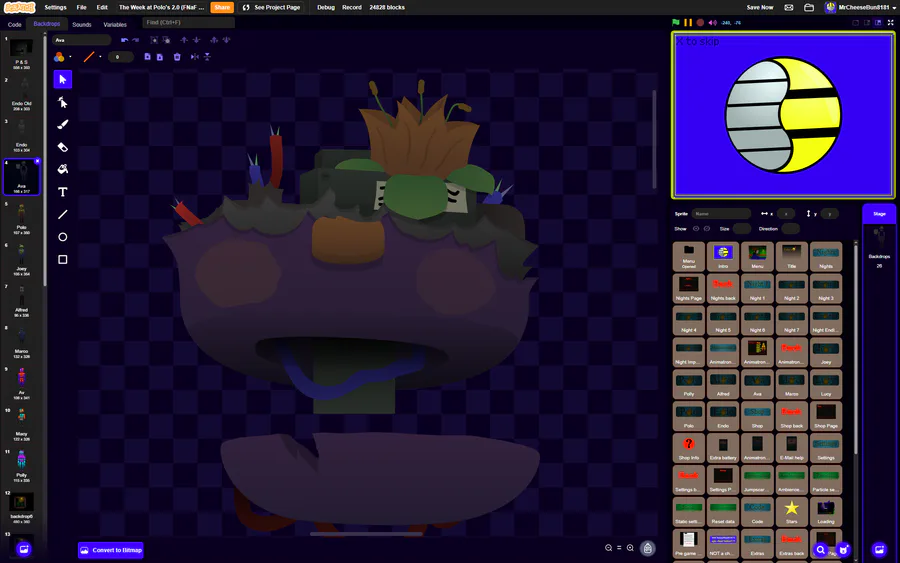The width and height of the screenshot is (900, 563).
Task: Open the My Stuff folder icon
Action: coord(809,7)
